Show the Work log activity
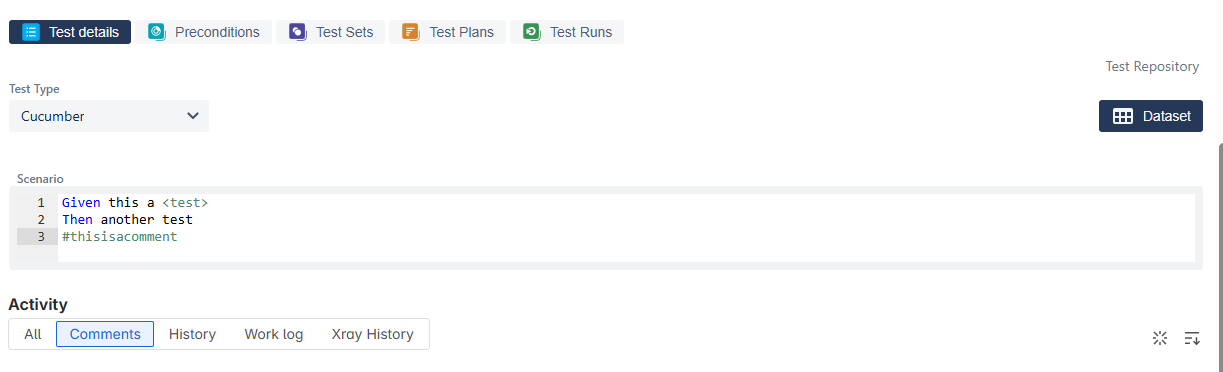Screen dimensions: 1223x372 (274, 334)
